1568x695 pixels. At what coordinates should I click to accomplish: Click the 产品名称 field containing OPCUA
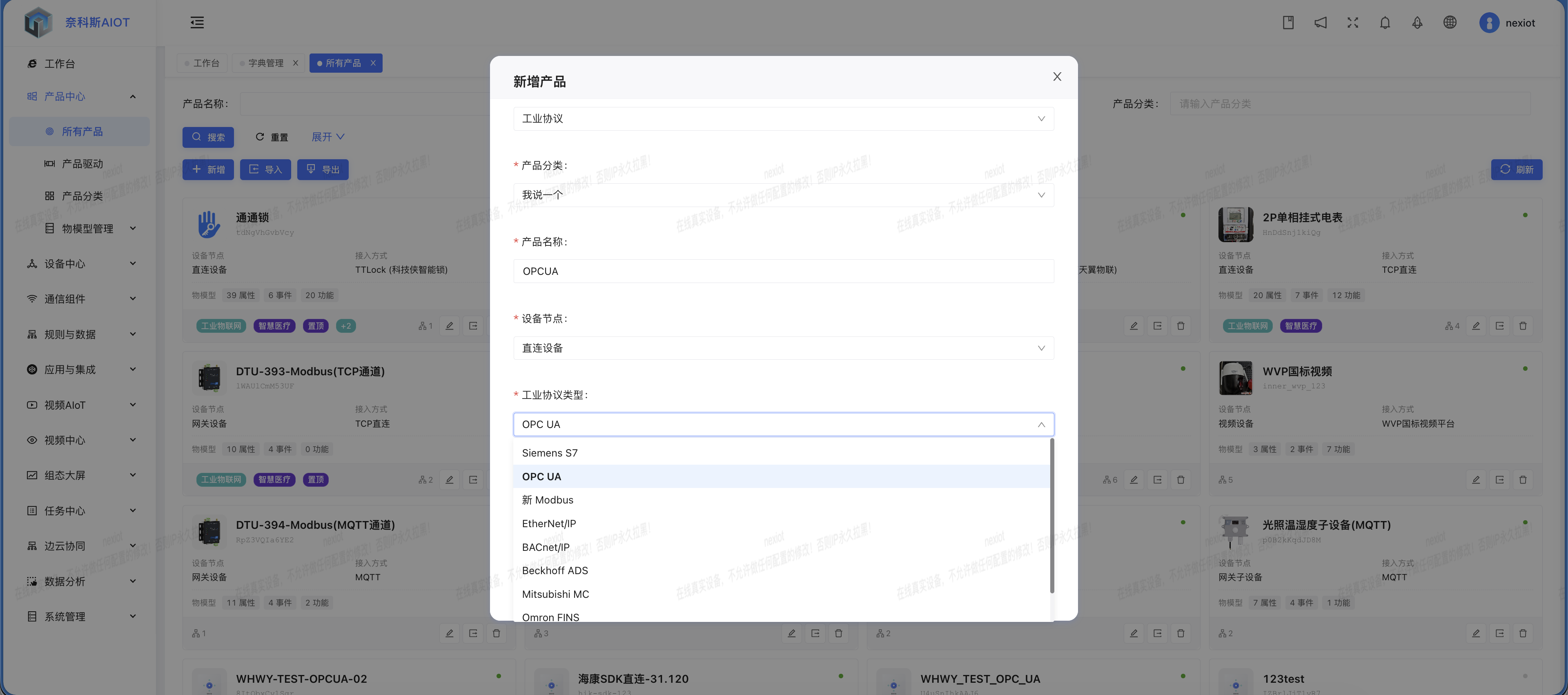[x=784, y=272]
